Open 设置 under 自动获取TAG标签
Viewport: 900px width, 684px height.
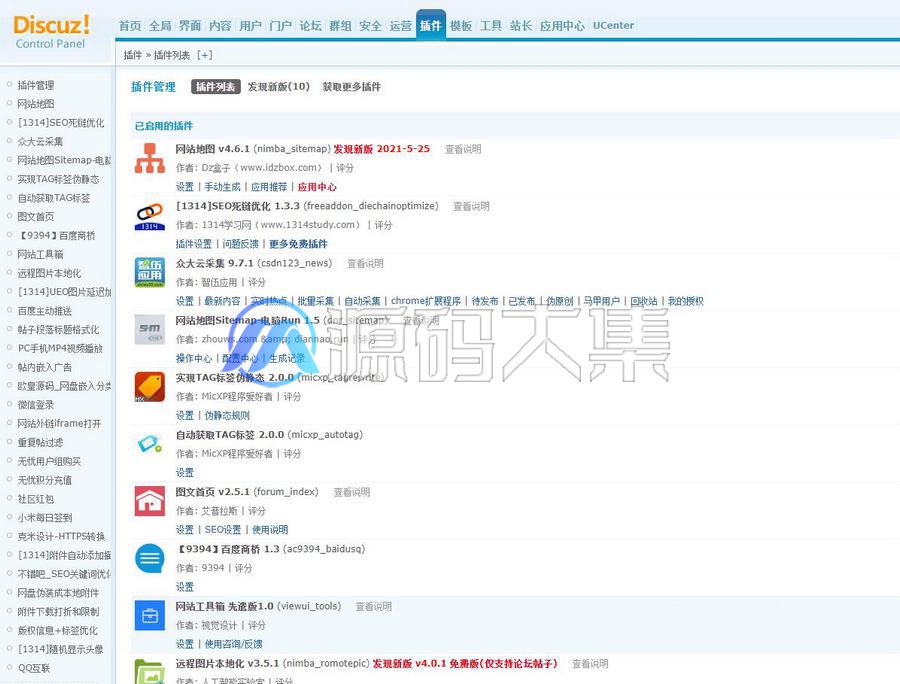tap(185, 472)
